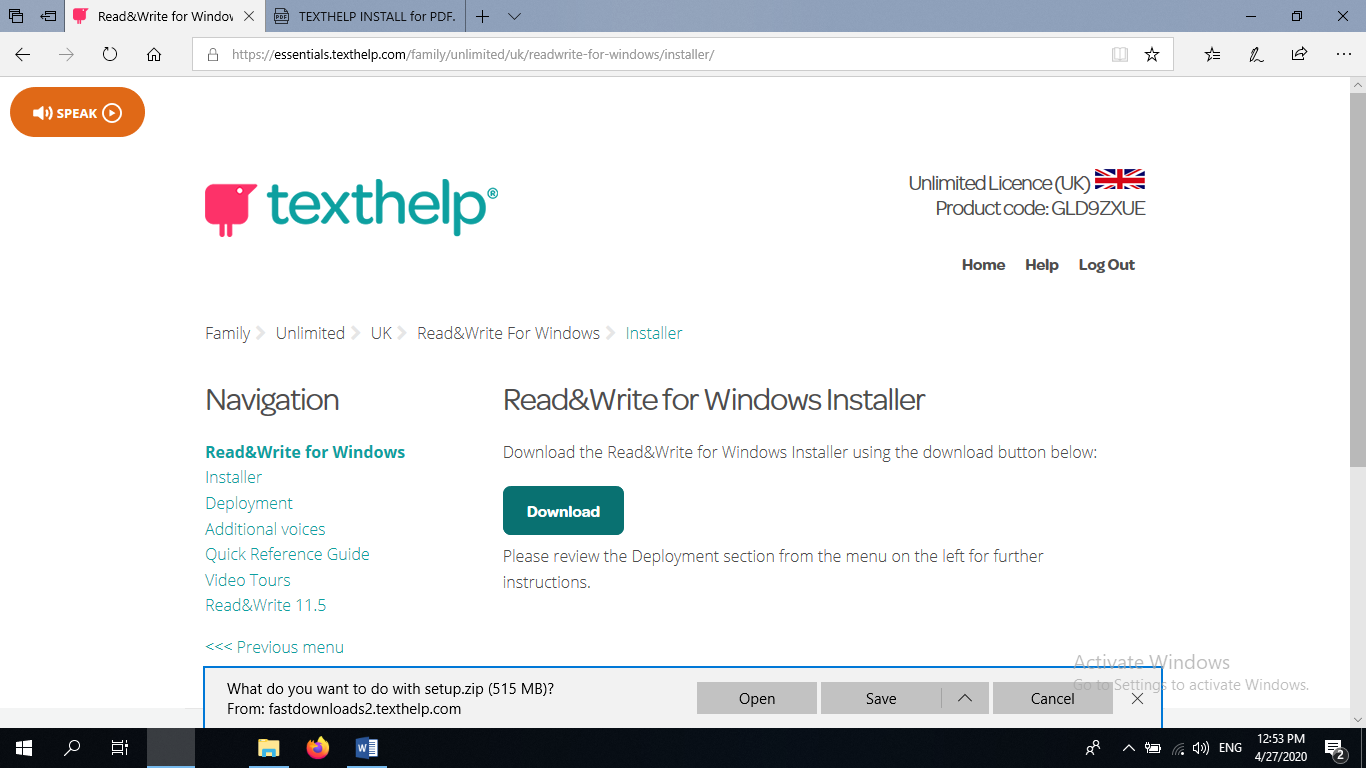Open Read&Write for Windows navigation heading
This screenshot has height=768, width=1366.
pos(305,452)
